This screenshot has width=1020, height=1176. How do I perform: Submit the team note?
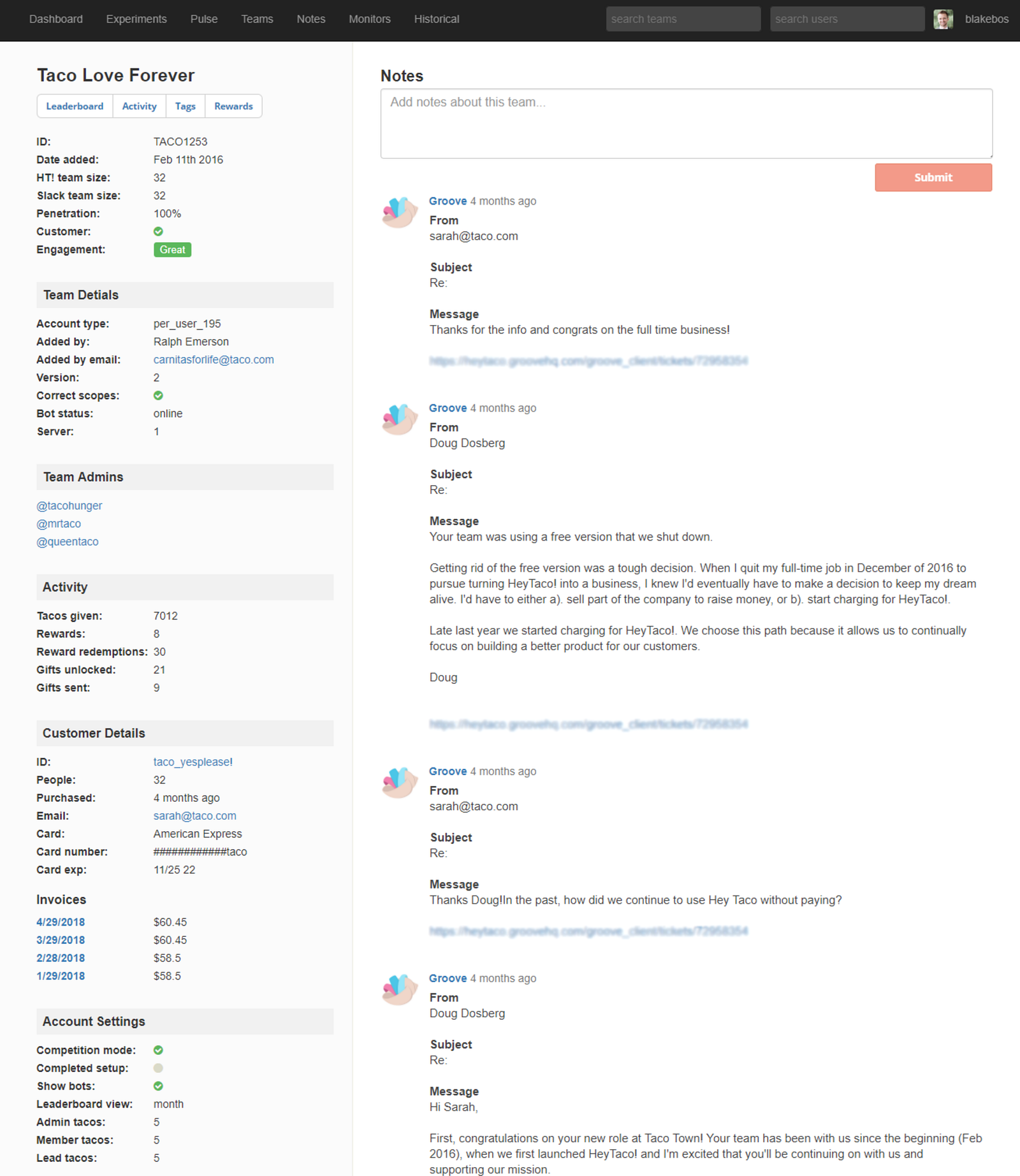[933, 177]
